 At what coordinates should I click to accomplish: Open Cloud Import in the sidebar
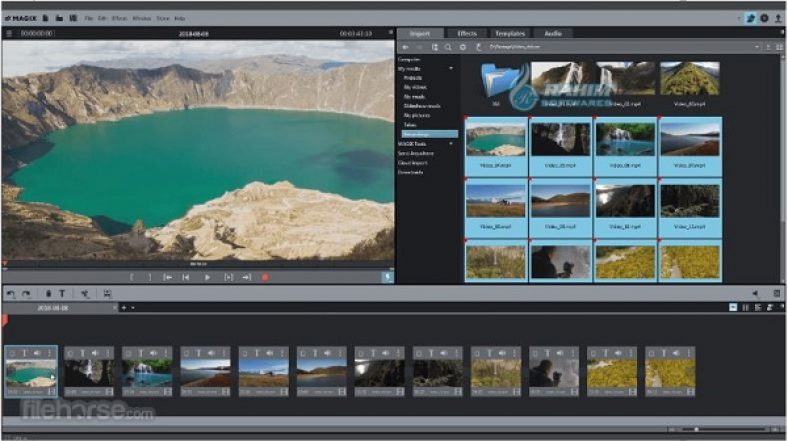[x=411, y=162]
